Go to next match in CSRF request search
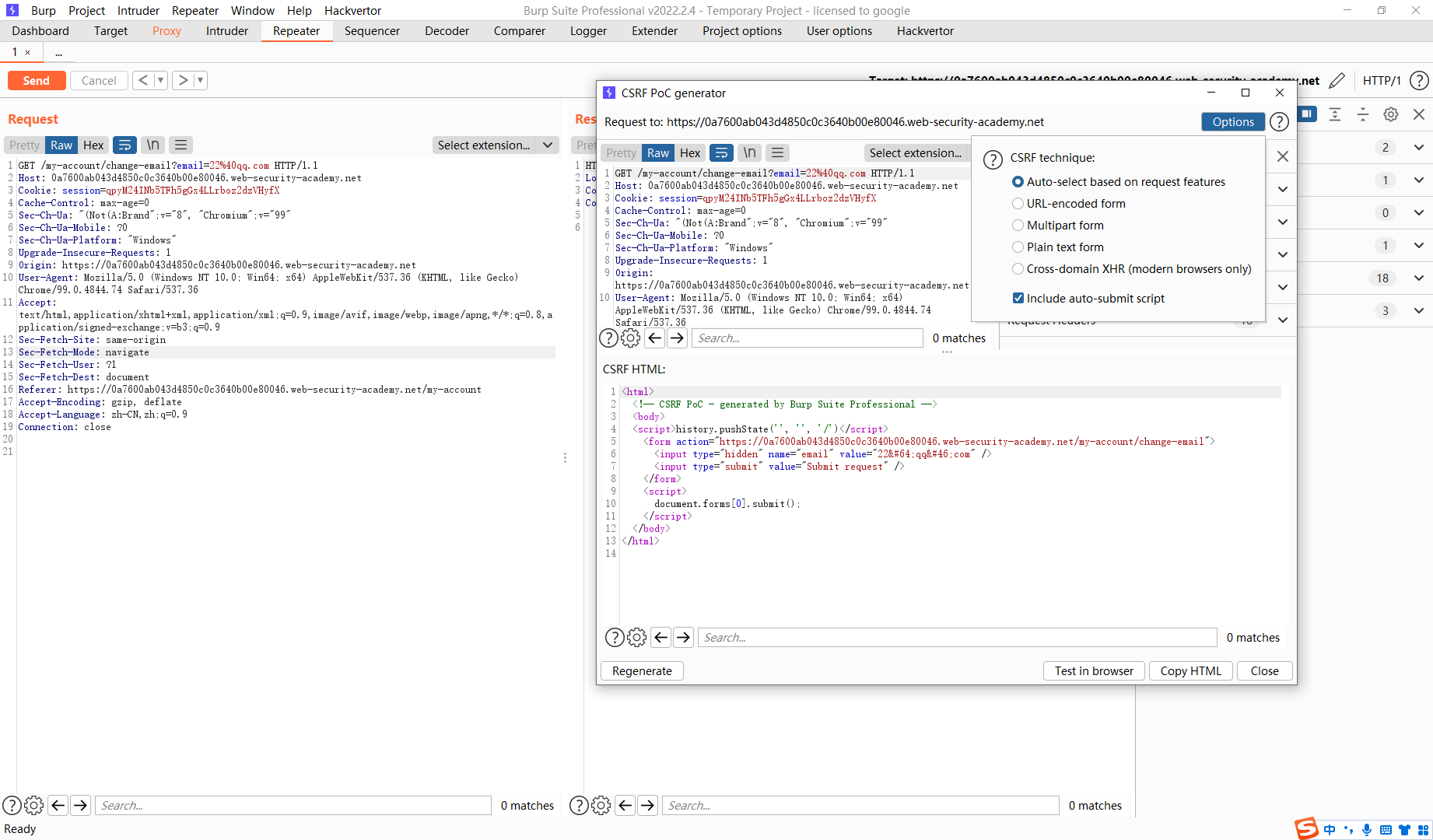The image size is (1433, 840). coord(678,338)
